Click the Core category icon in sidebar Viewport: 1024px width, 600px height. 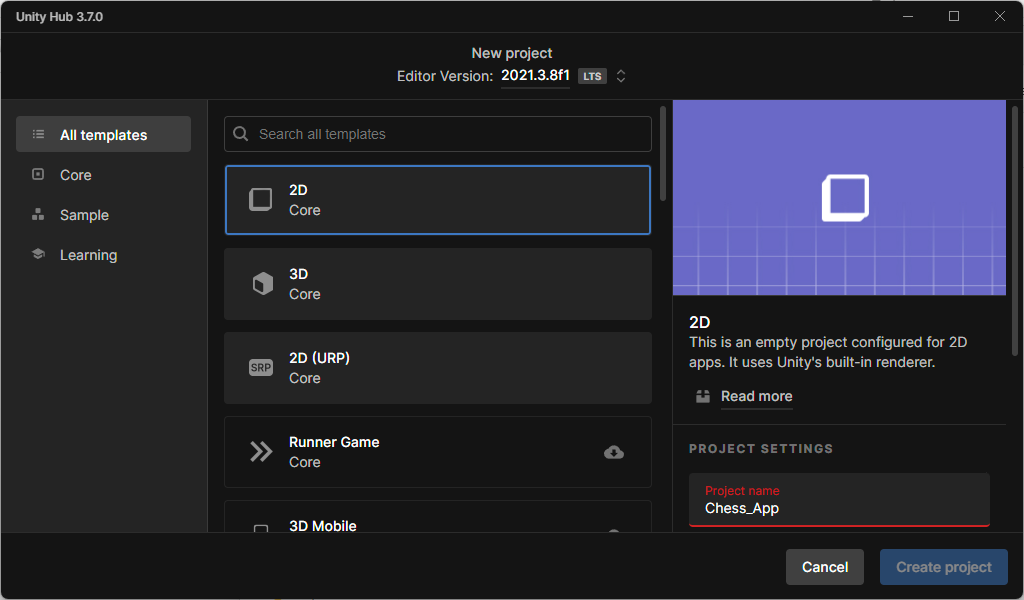point(39,174)
